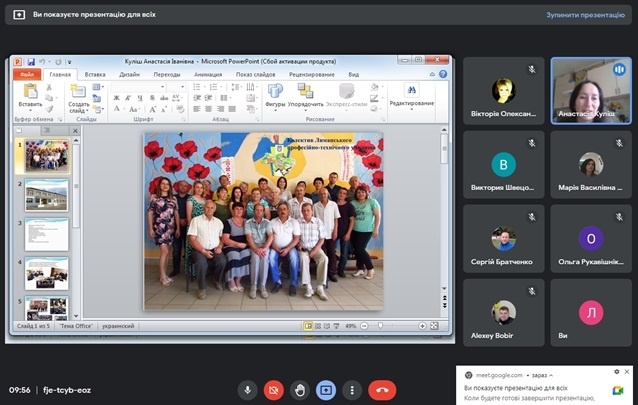Click the zoom in plus icon

click(423, 326)
